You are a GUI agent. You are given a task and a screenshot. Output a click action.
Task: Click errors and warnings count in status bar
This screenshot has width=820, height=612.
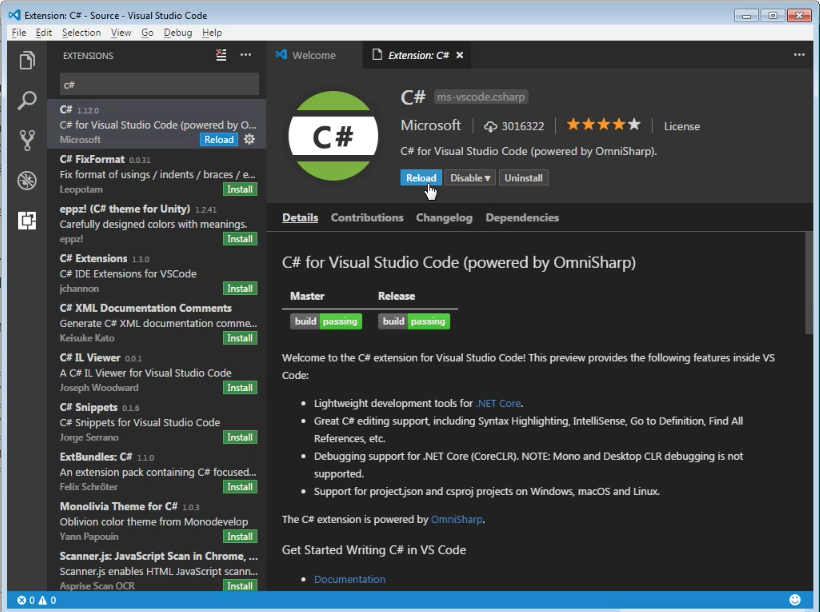click(x=37, y=600)
